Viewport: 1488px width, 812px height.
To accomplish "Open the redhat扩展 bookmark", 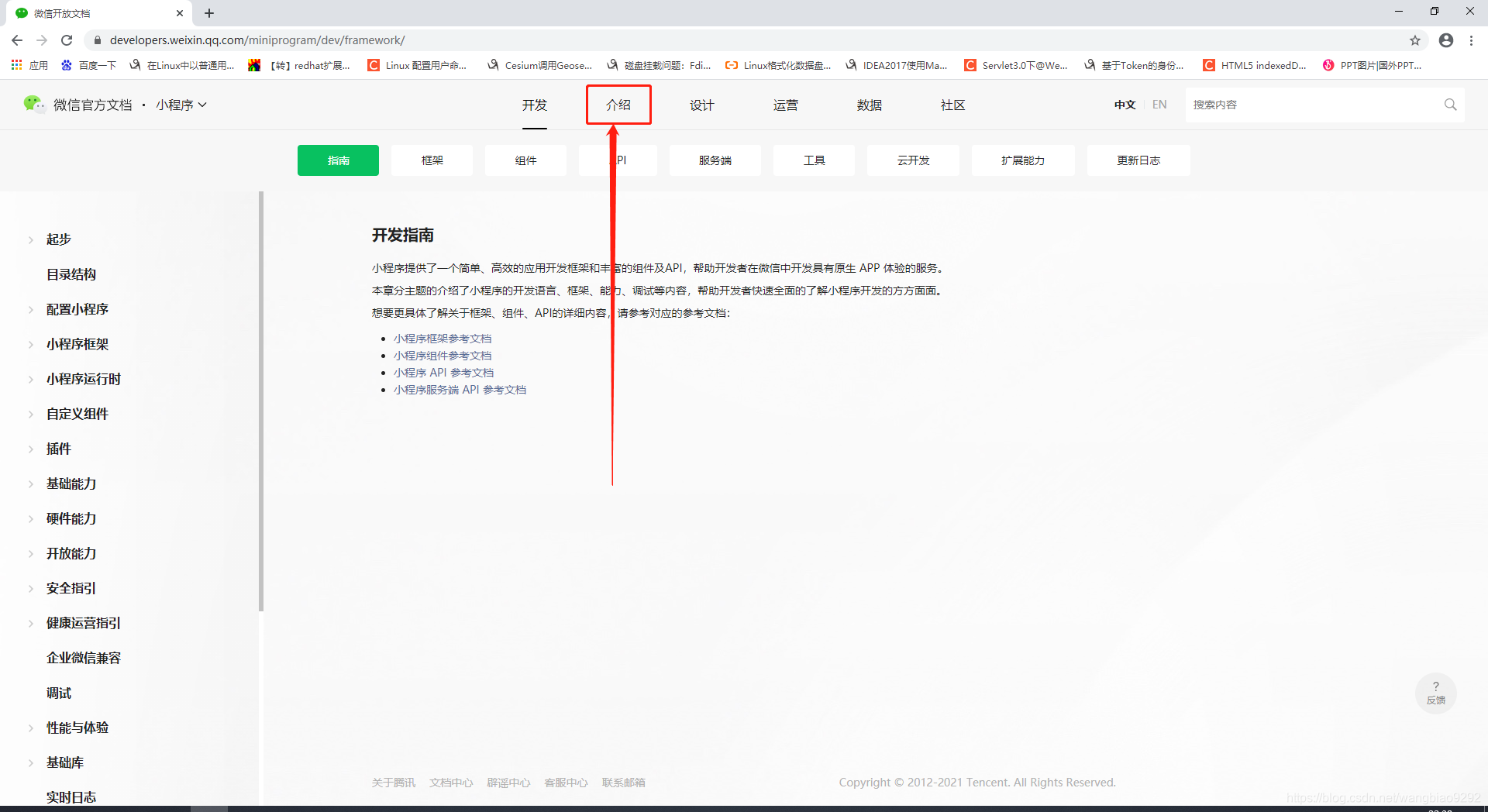I will pyautogui.click(x=299, y=65).
